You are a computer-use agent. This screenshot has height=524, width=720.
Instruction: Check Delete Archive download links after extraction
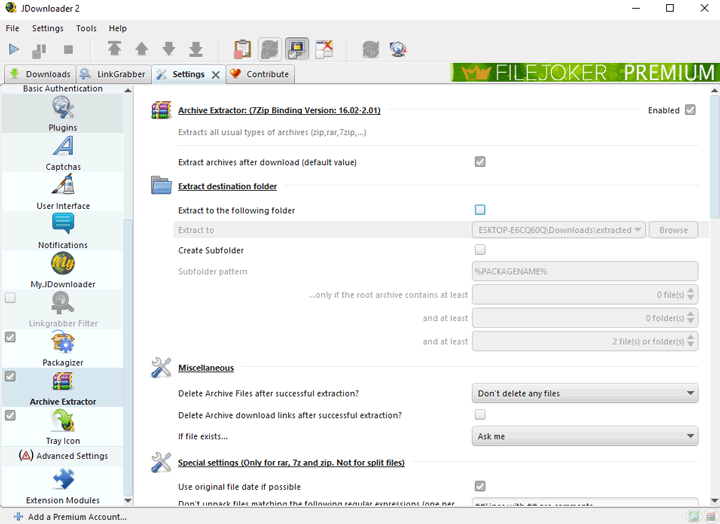tap(480, 415)
